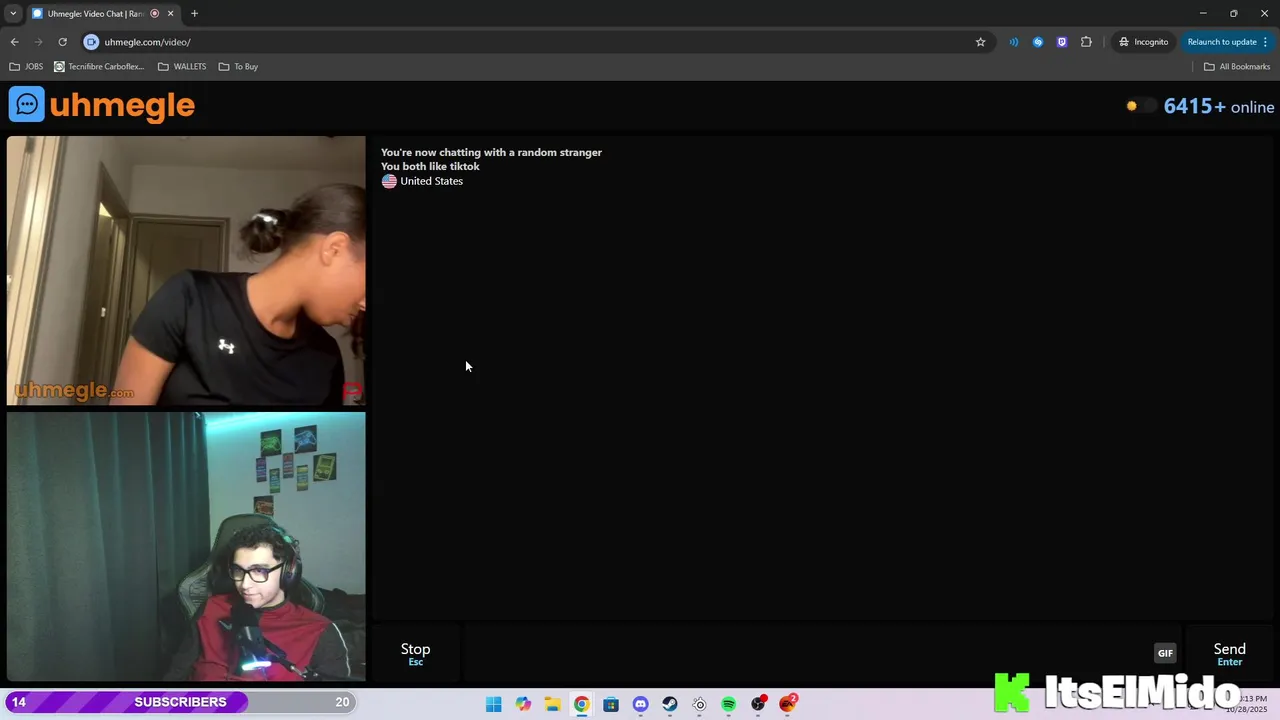Stop the current chat
Screen dimensions: 1280x720
[x=416, y=654]
